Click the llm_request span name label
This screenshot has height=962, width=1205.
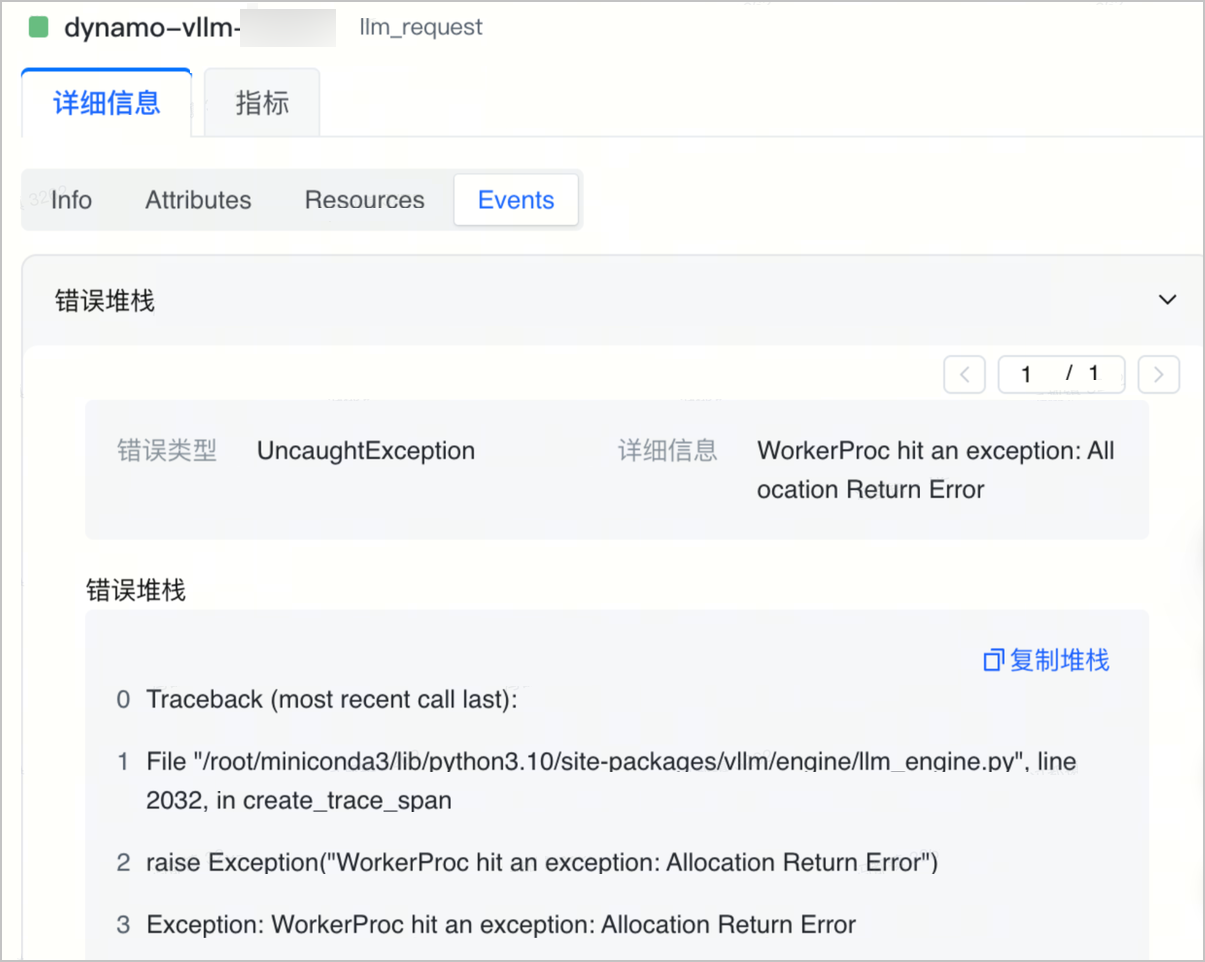point(421,27)
